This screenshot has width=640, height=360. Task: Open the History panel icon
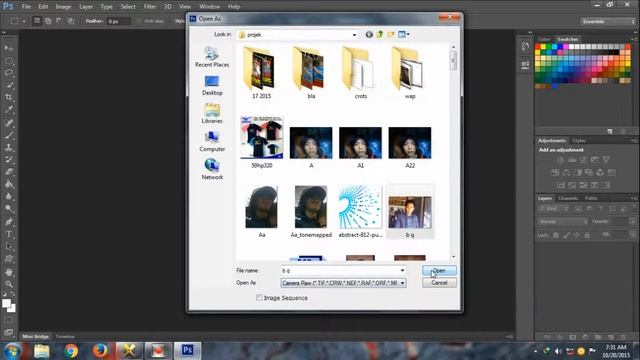[x=525, y=47]
